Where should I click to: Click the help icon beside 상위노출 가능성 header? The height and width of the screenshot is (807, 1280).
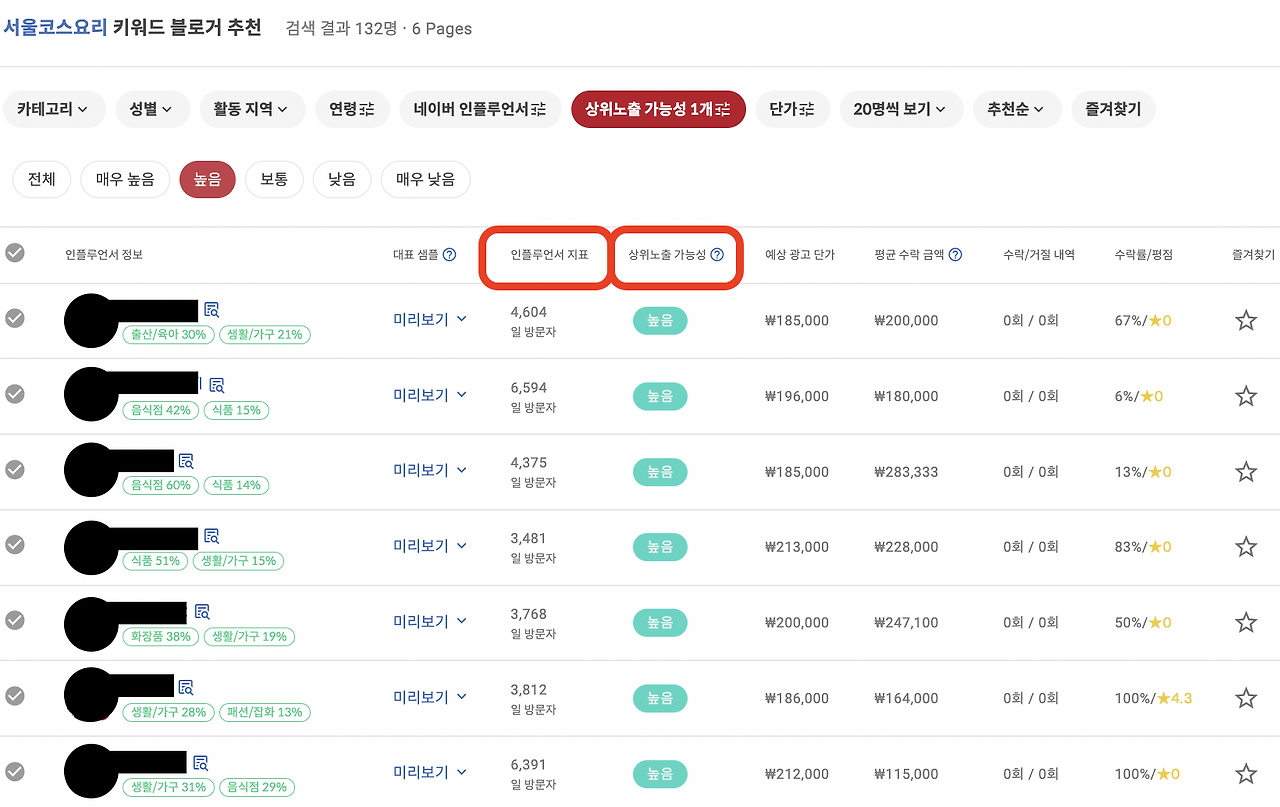click(x=716, y=254)
